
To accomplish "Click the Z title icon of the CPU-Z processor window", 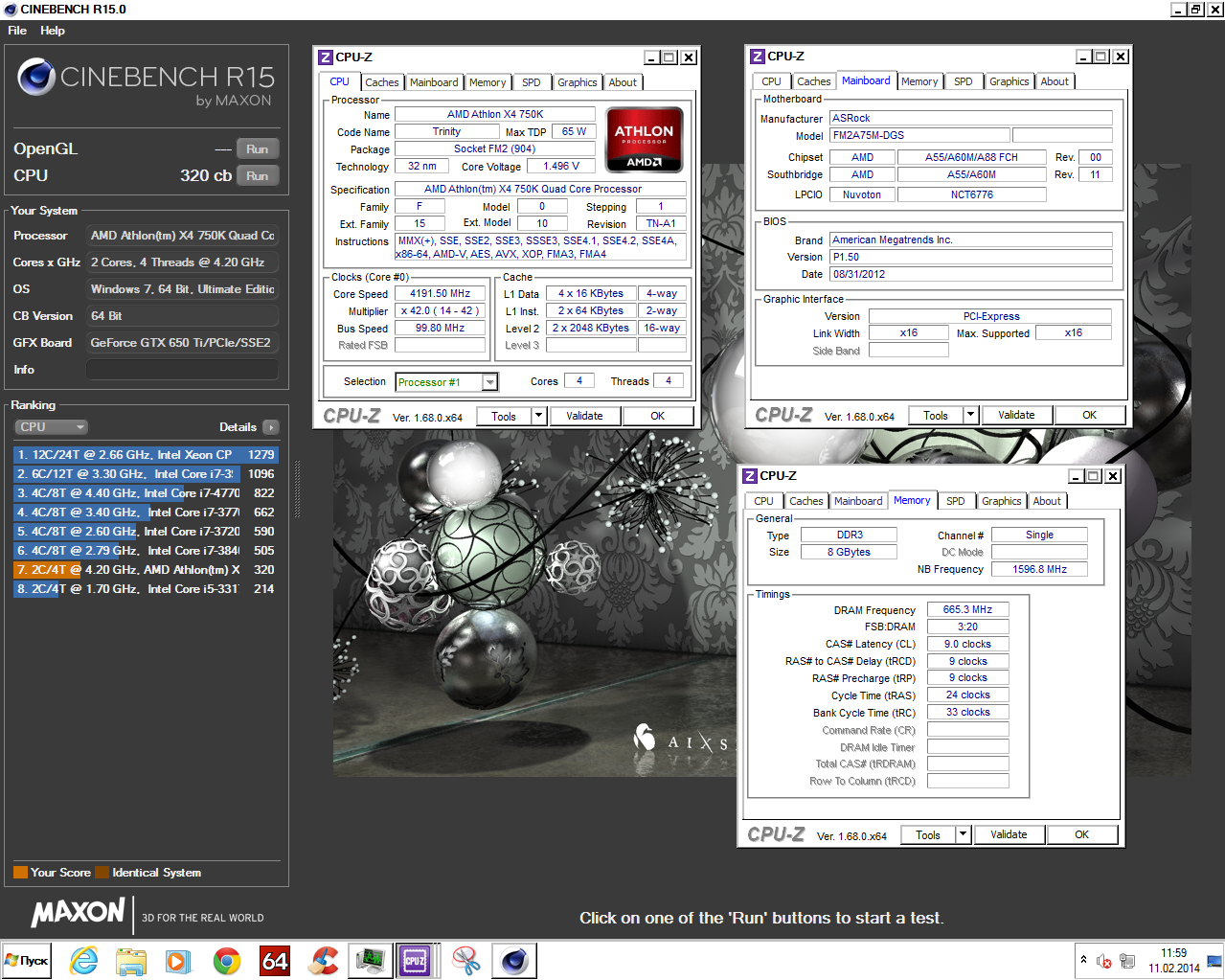I will click(326, 57).
